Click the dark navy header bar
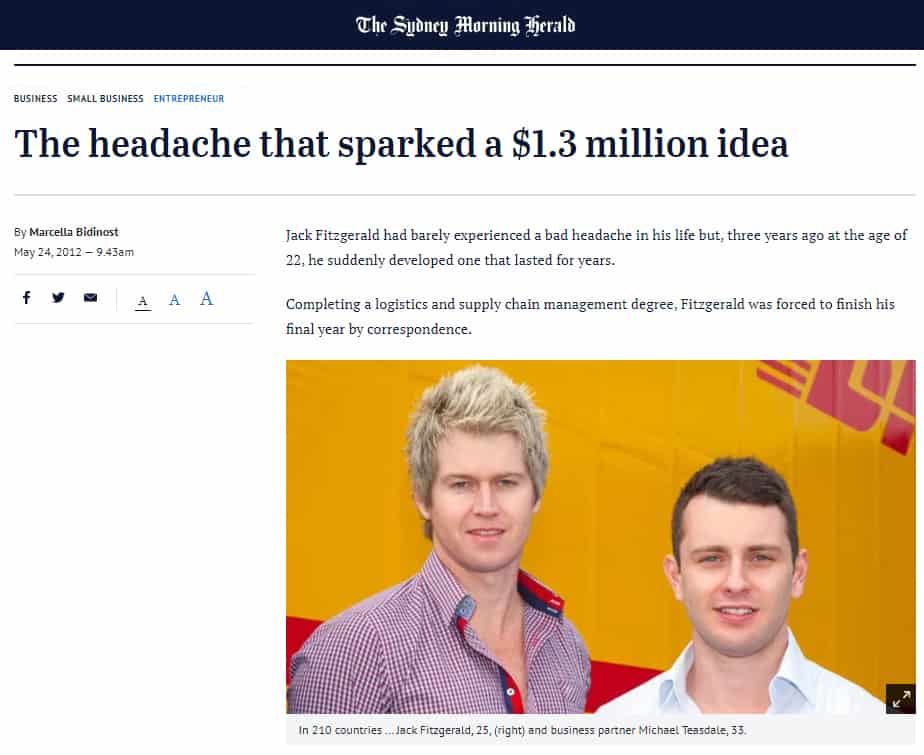This screenshot has width=924, height=755. pos(462,25)
